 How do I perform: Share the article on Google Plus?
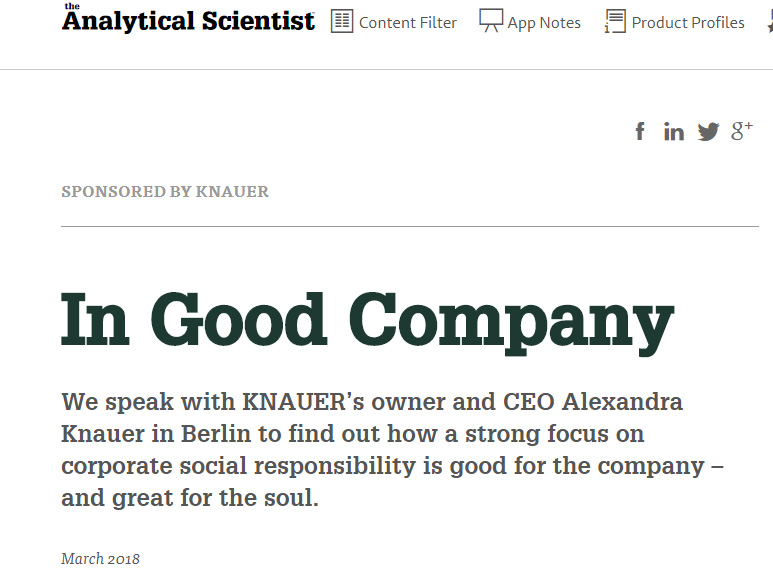(741, 131)
